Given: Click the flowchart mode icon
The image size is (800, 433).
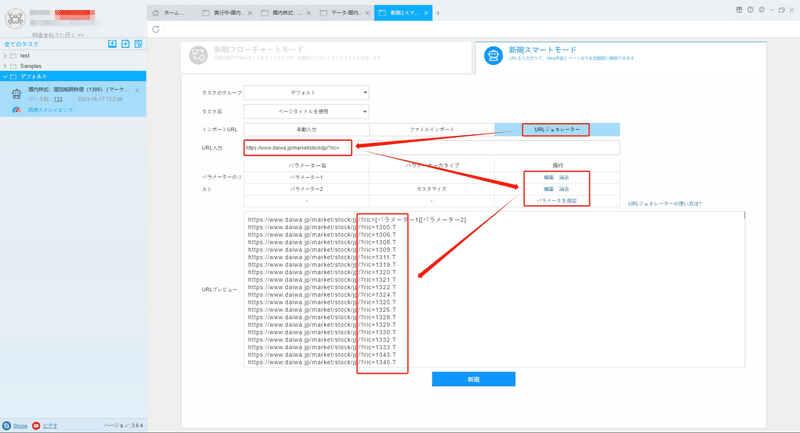Looking at the screenshot, I should click(198, 55).
